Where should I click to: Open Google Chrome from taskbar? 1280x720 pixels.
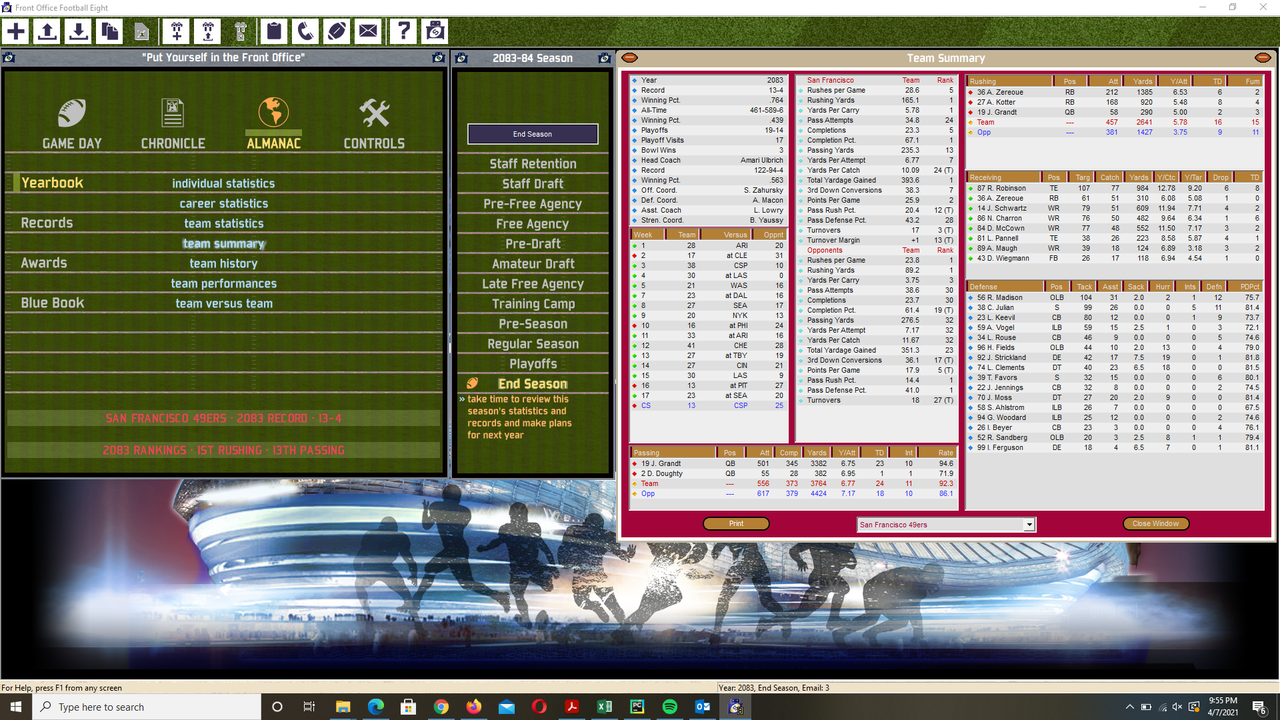(x=441, y=706)
